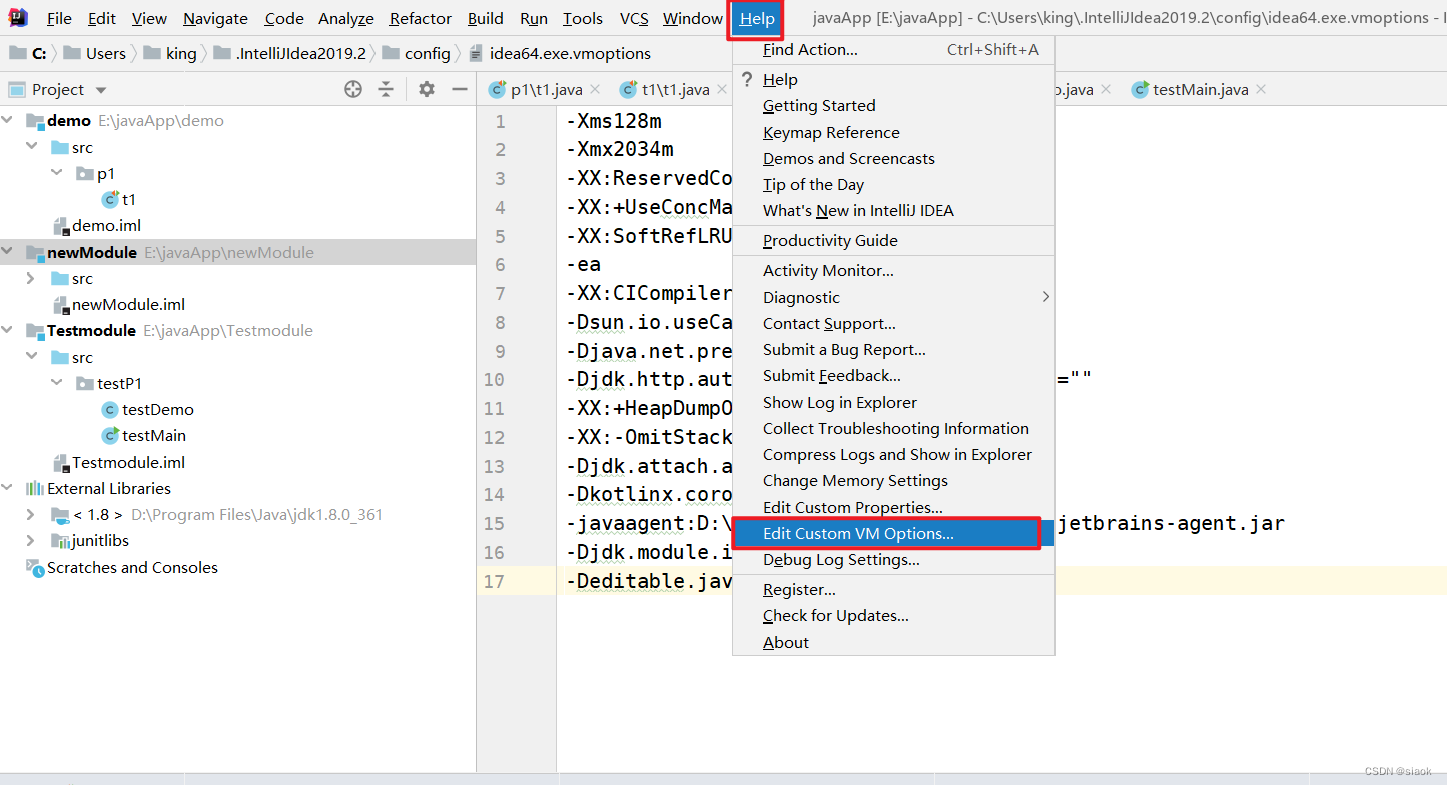
Task: Select Getting Started menu item
Action: pyautogui.click(x=894, y=105)
